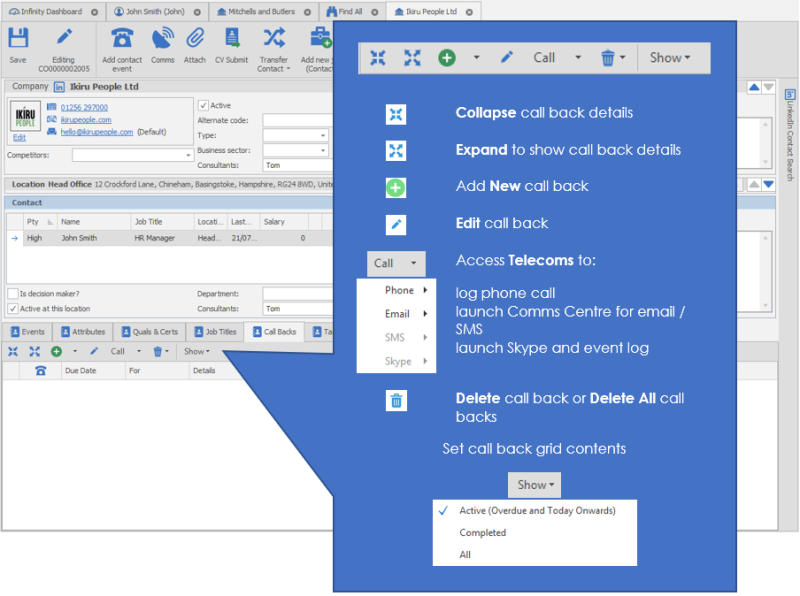Screen dimensions: 800x596
Task: Click the Attach paperclip icon
Action: [195, 40]
